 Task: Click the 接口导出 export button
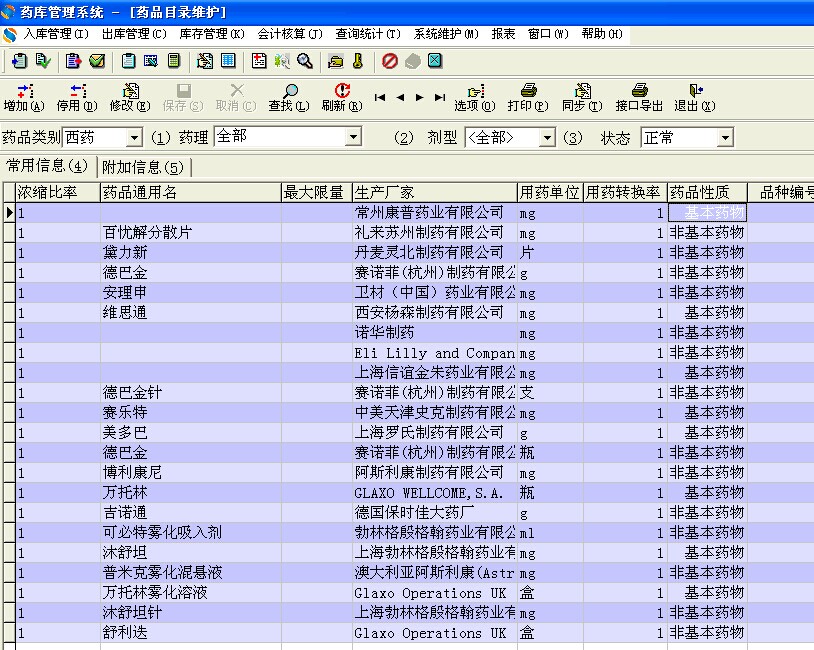click(639, 98)
